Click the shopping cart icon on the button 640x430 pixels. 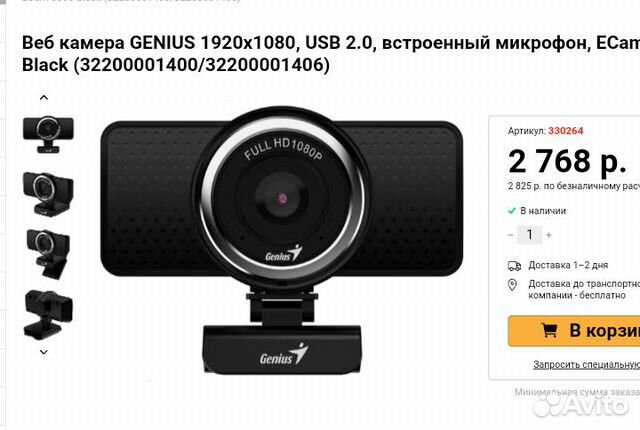pyautogui.click(x=549, y=330)
